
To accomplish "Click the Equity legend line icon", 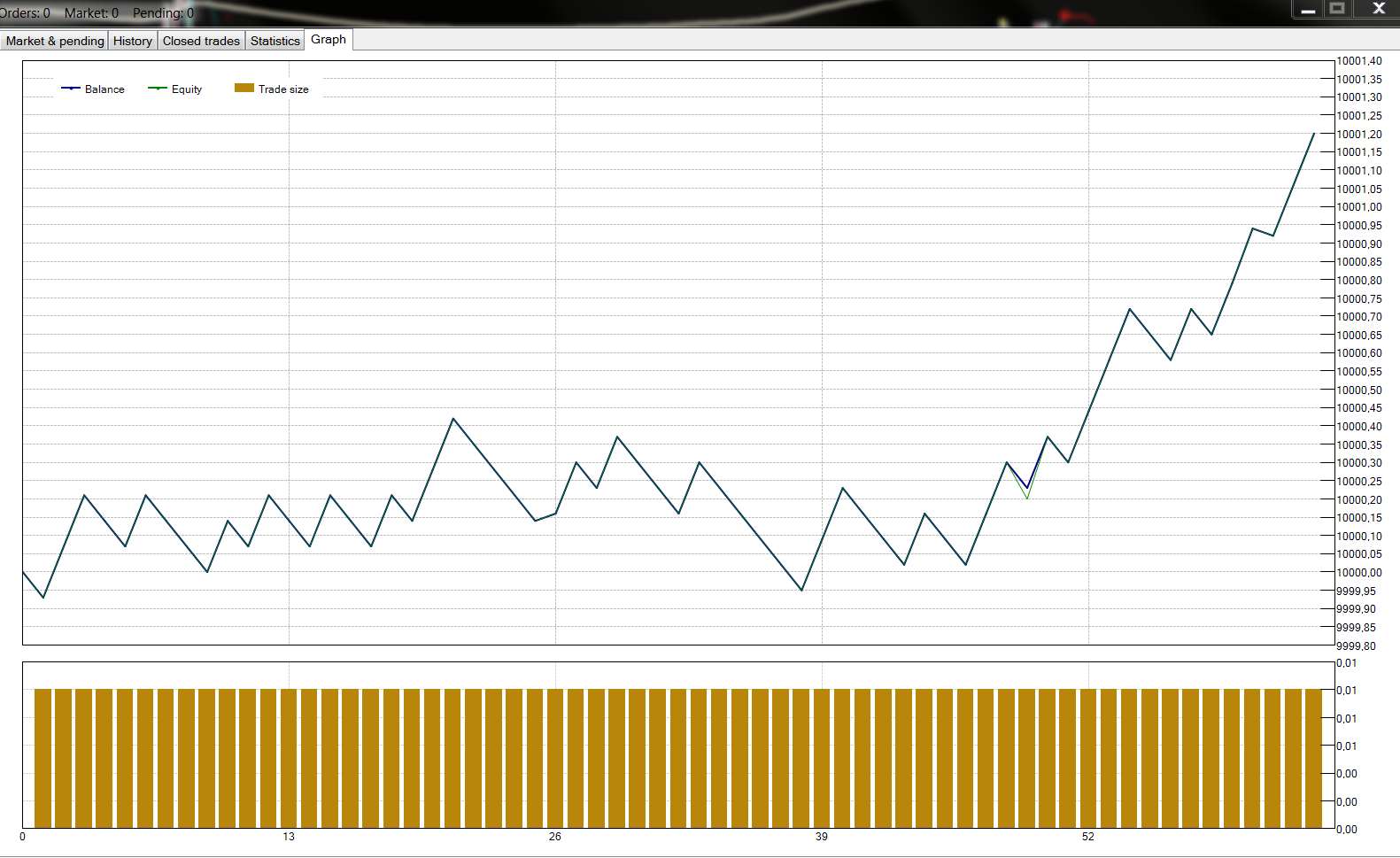I will [158, 89].
